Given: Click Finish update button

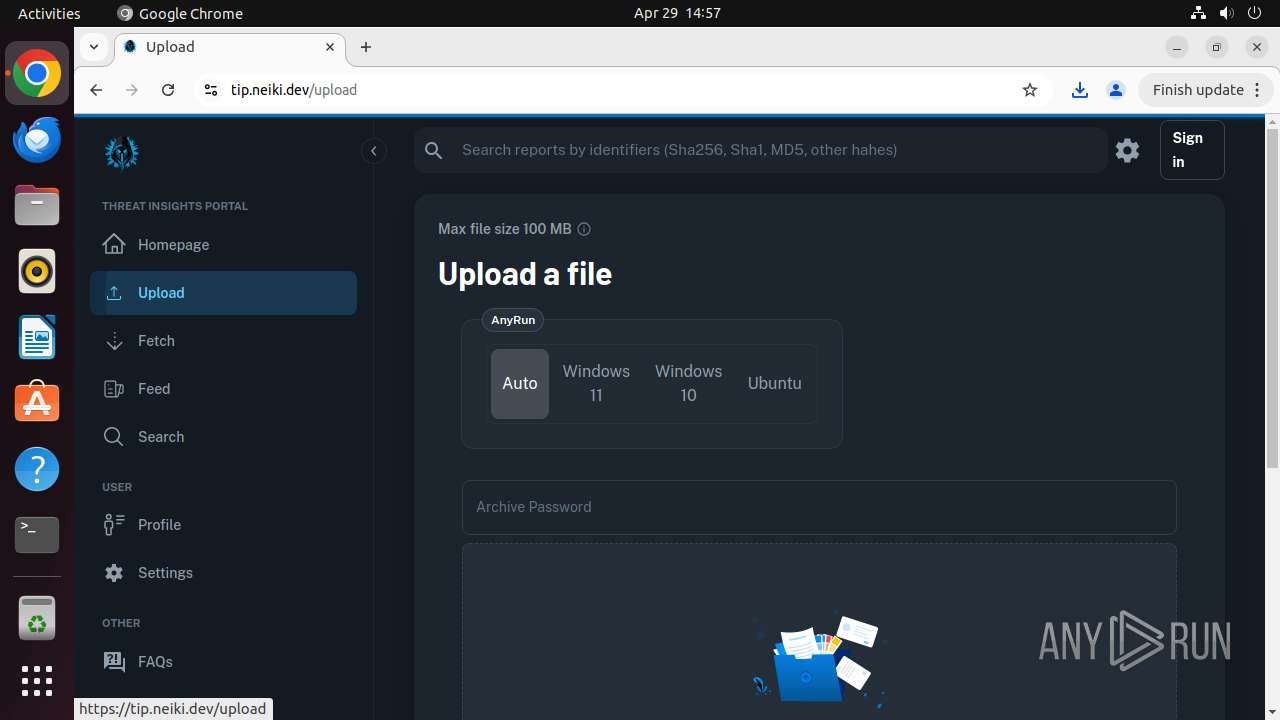Looking at the screenshot, I should [x=1198, y=90].
